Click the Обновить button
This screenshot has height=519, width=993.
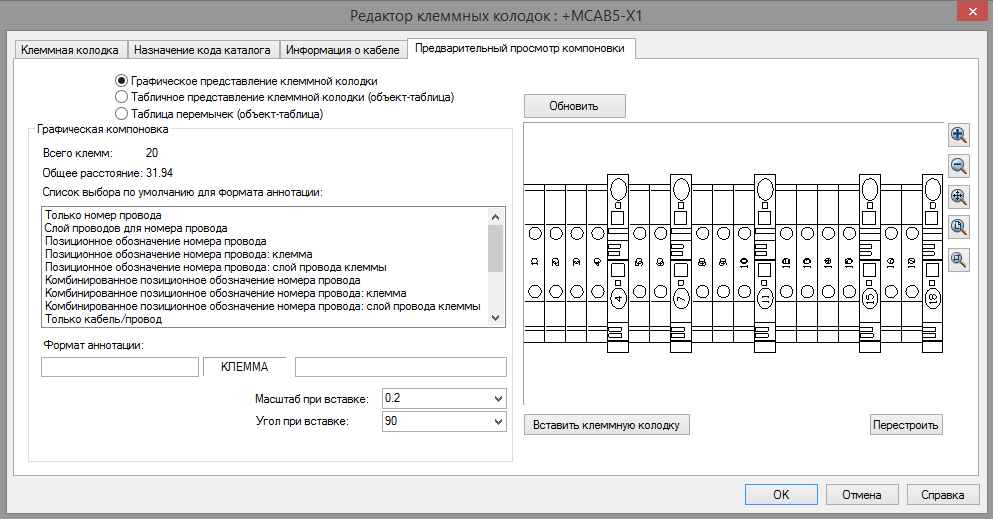(574, 106)
